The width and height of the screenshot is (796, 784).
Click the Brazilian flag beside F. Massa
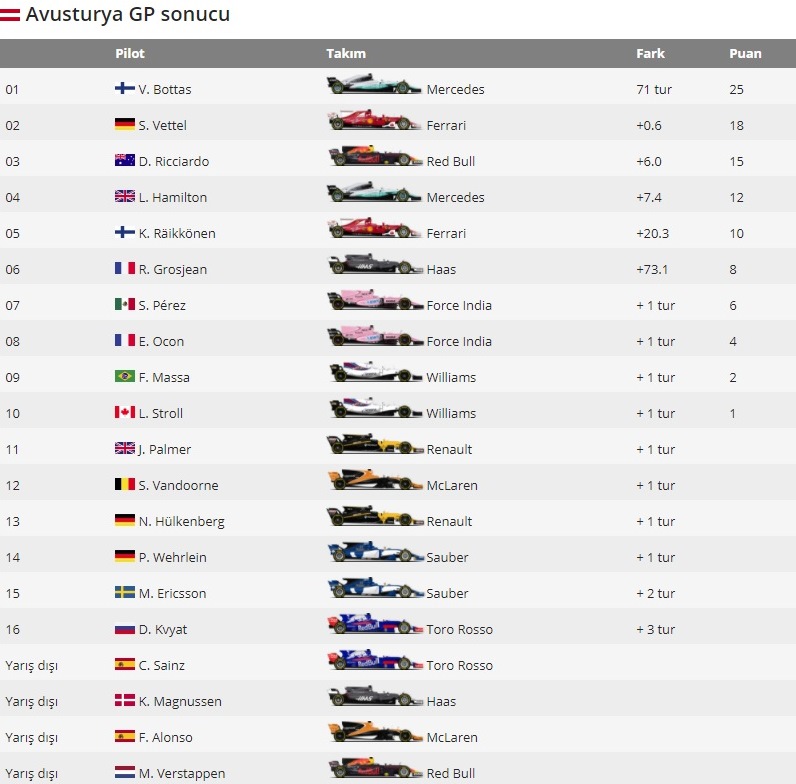tap(125, 377)
